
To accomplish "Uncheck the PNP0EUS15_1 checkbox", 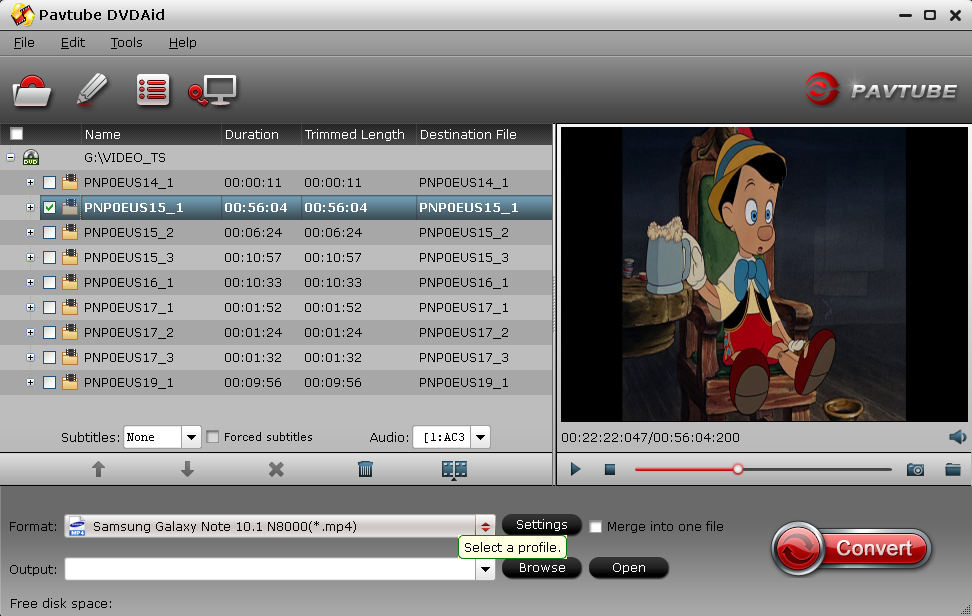I will [50, 208].
